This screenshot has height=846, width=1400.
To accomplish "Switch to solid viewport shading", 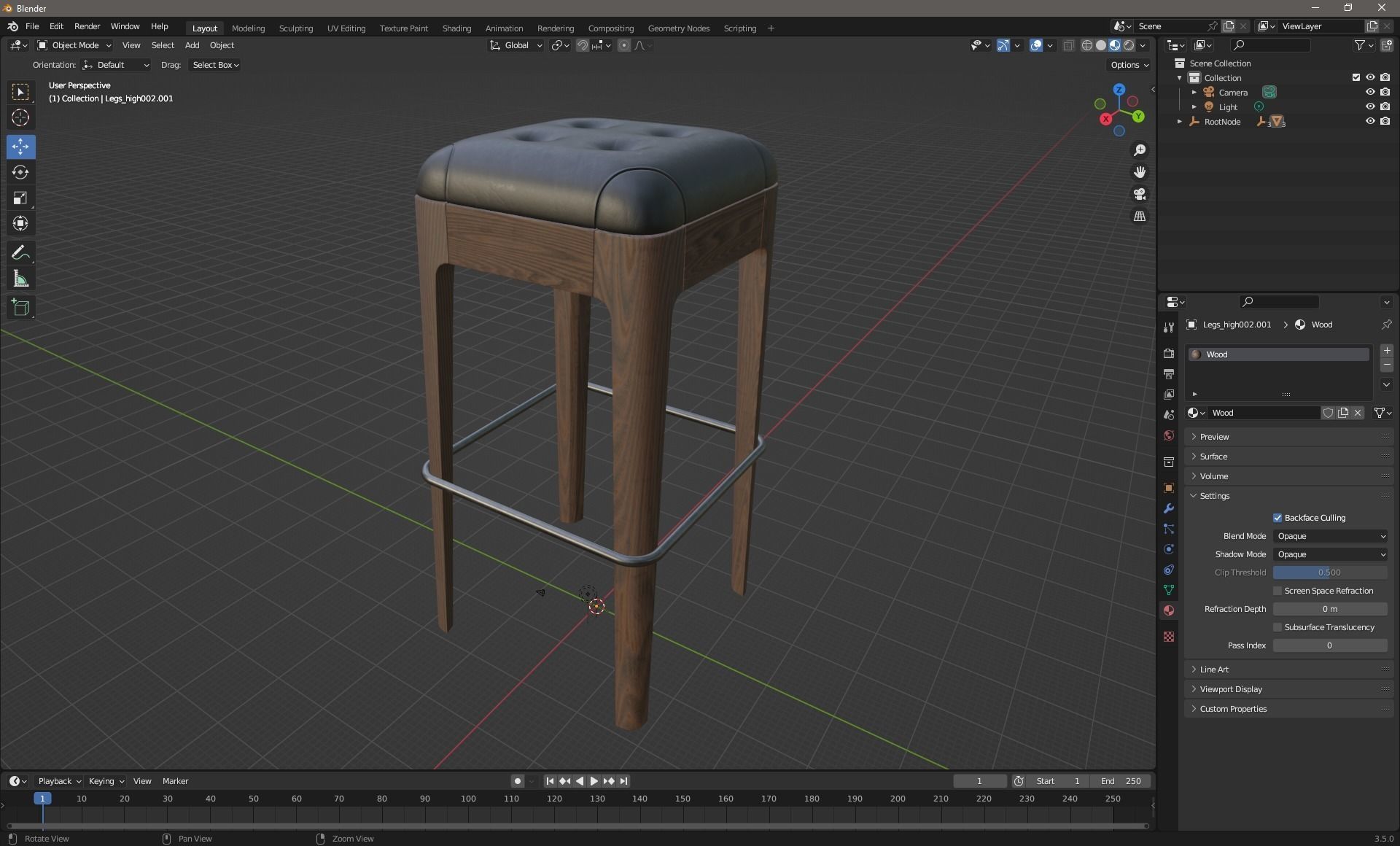I will (x=1101, y=45).
